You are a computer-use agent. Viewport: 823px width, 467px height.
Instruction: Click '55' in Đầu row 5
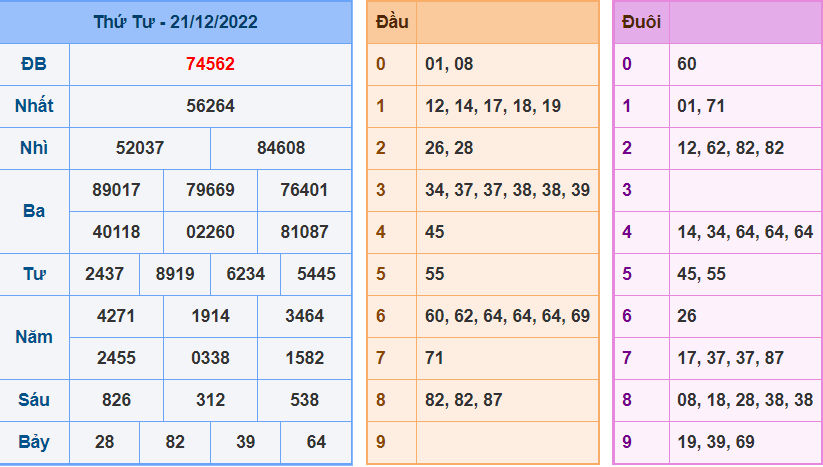click(435, 274)
